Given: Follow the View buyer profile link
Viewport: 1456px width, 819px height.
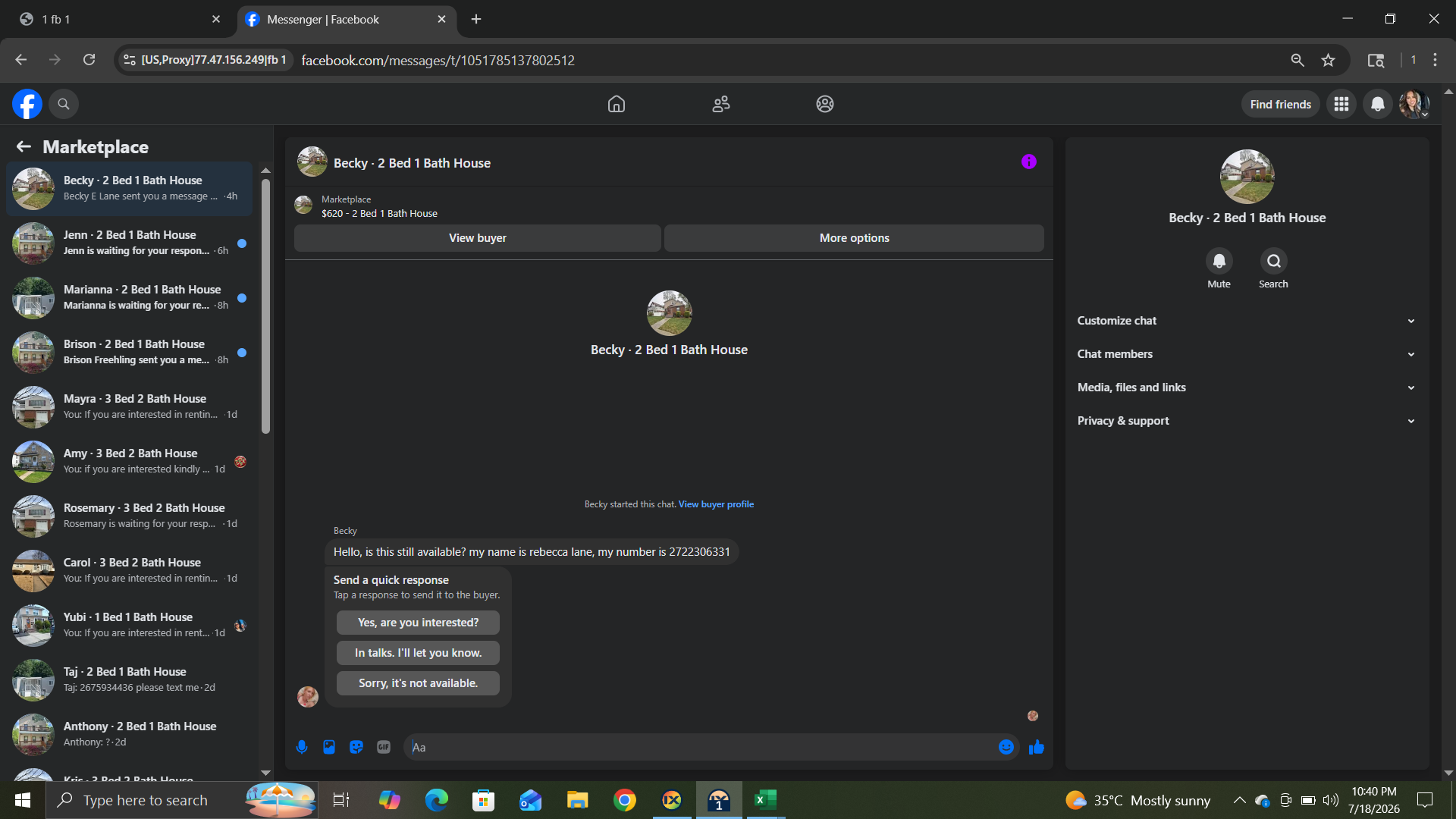Looking at the screenshot, I should 716,504.
